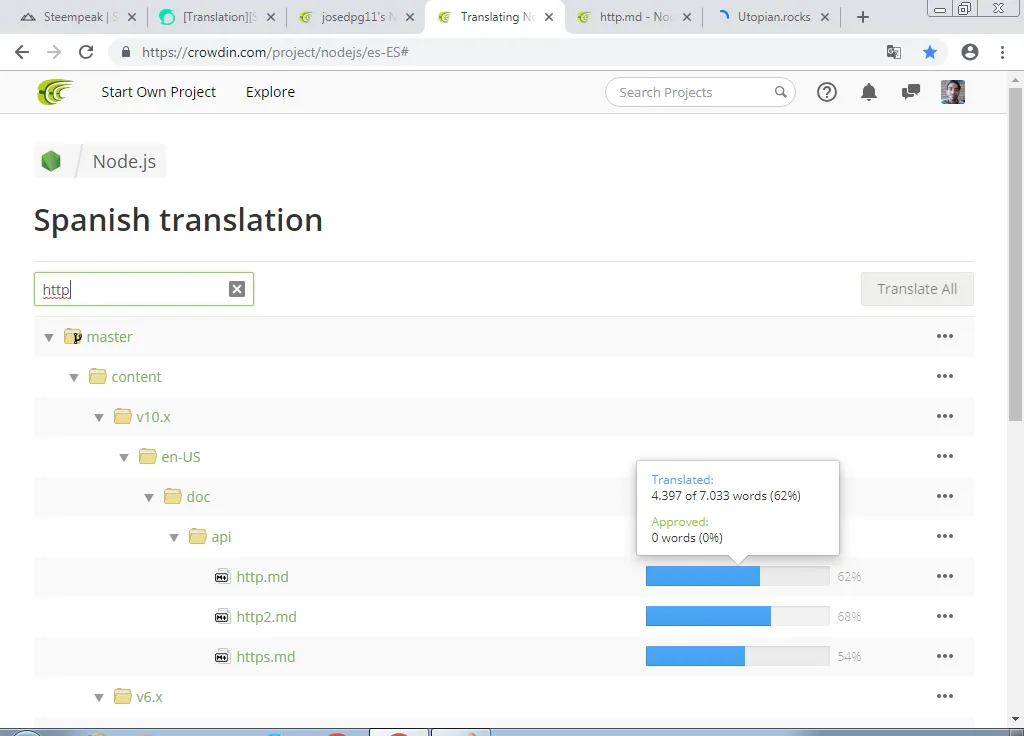Click the http2.md 68% progress bar
1024x736 pixels.
737,616
